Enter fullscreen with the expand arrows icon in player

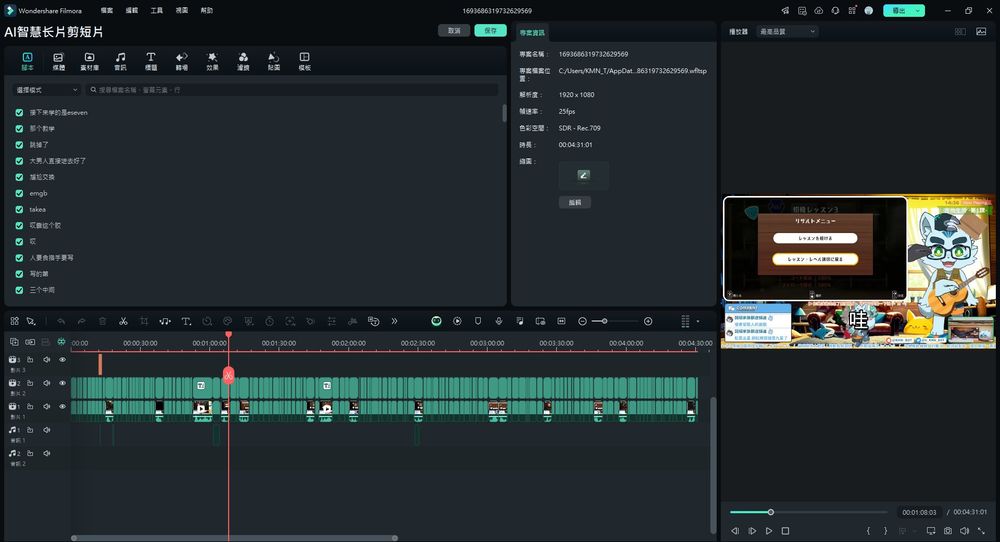click(x=982, y=531)
